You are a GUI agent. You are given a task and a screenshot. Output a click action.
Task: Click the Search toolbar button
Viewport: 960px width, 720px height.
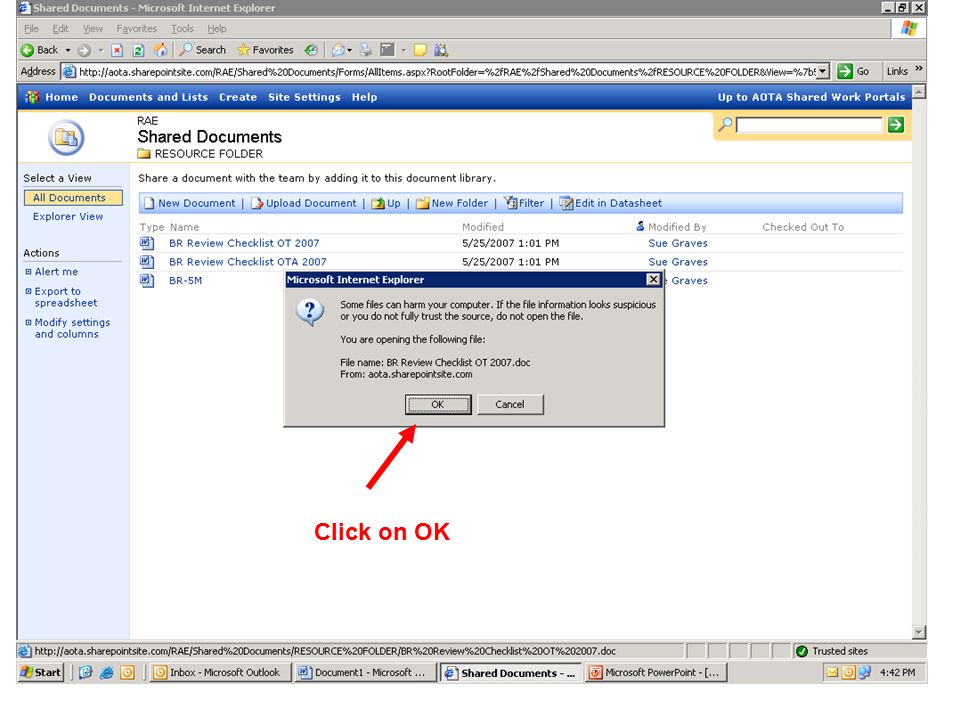(x=203, y=50)
